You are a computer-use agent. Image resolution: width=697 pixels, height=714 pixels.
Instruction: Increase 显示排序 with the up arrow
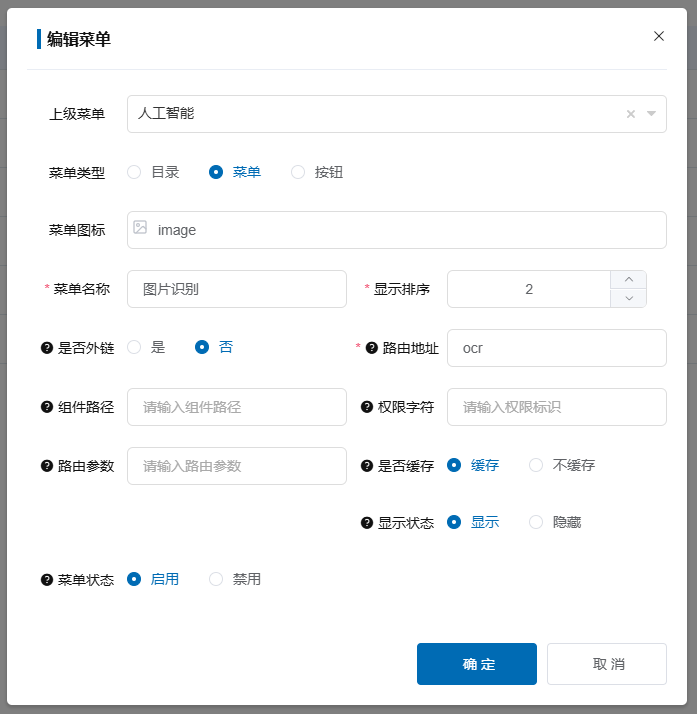click(x=629, y=280)
